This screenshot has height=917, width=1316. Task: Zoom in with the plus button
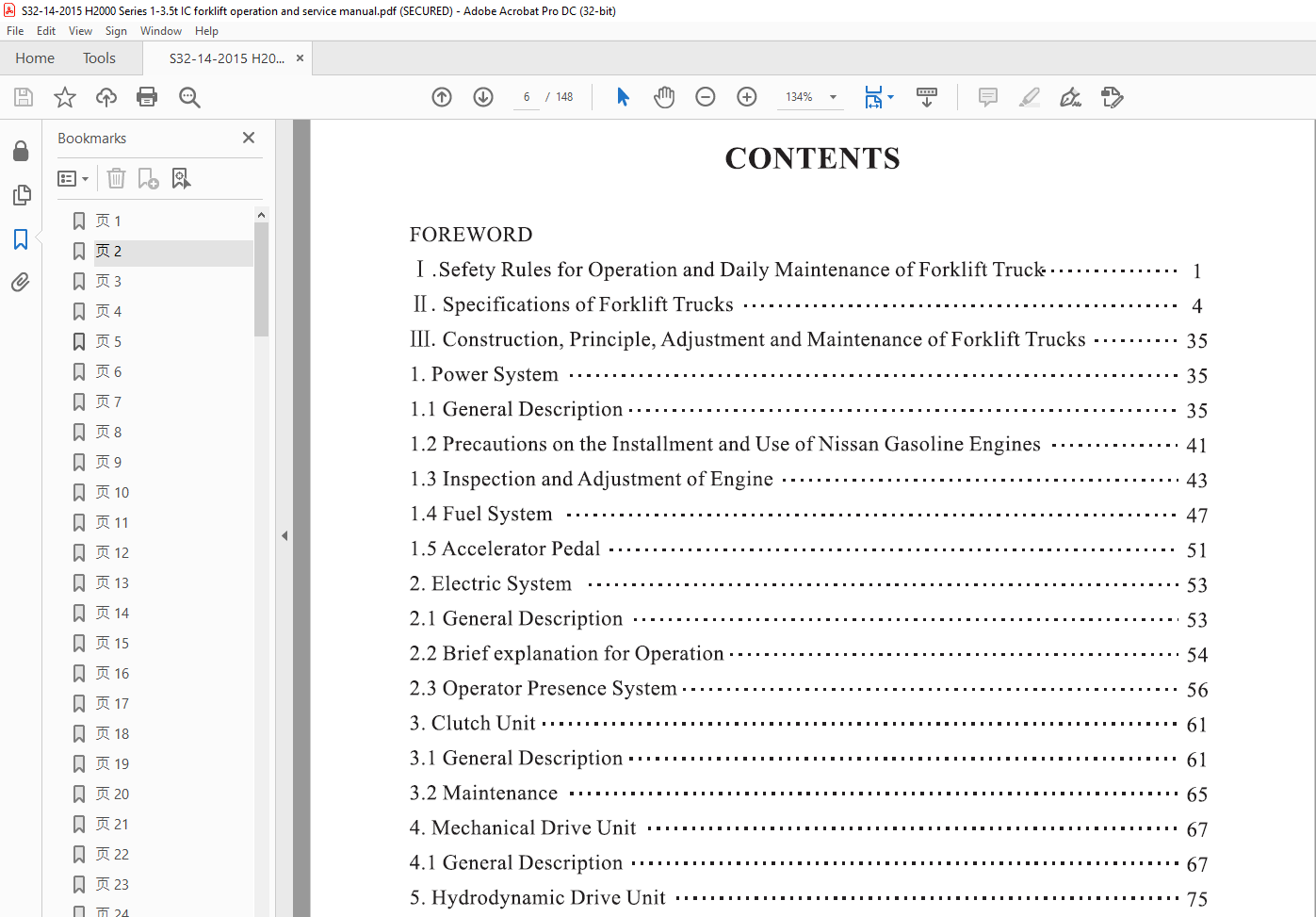pyautogui.click(x=747, y=97)
